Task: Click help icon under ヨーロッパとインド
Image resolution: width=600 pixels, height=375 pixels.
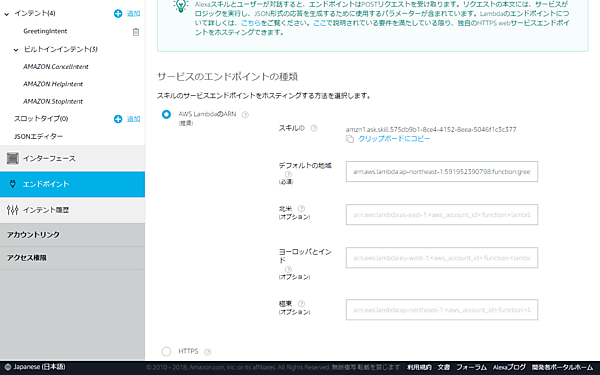Action: click(288, 269)
